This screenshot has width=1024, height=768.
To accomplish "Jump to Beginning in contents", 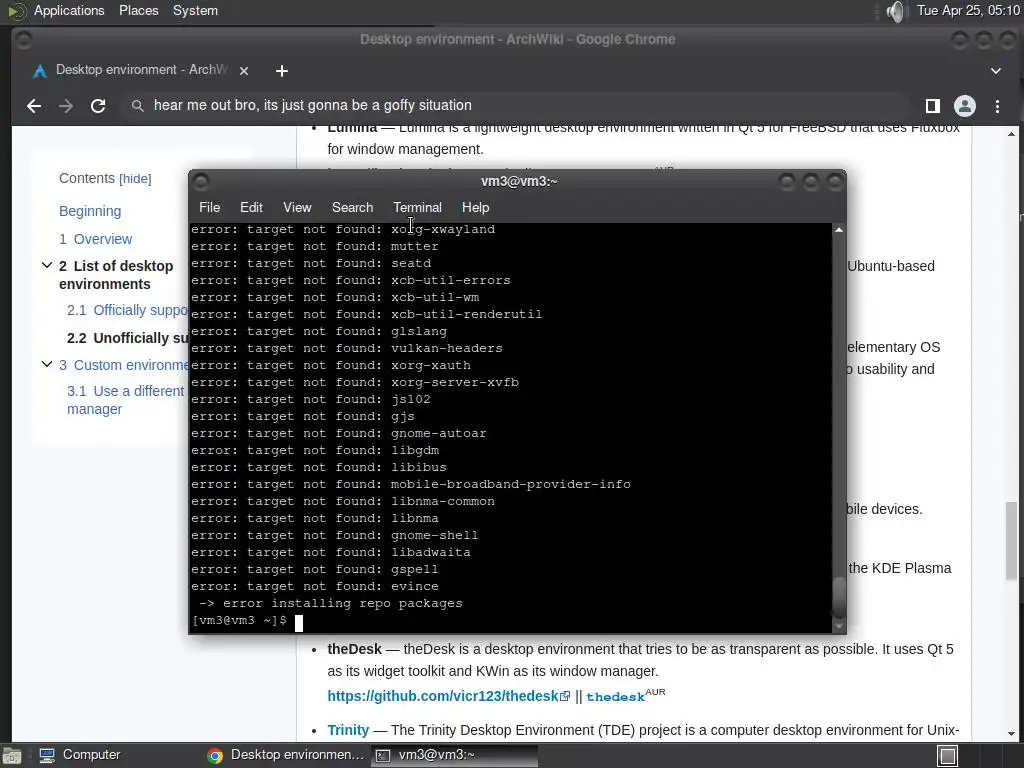I will tap(90, 211).
